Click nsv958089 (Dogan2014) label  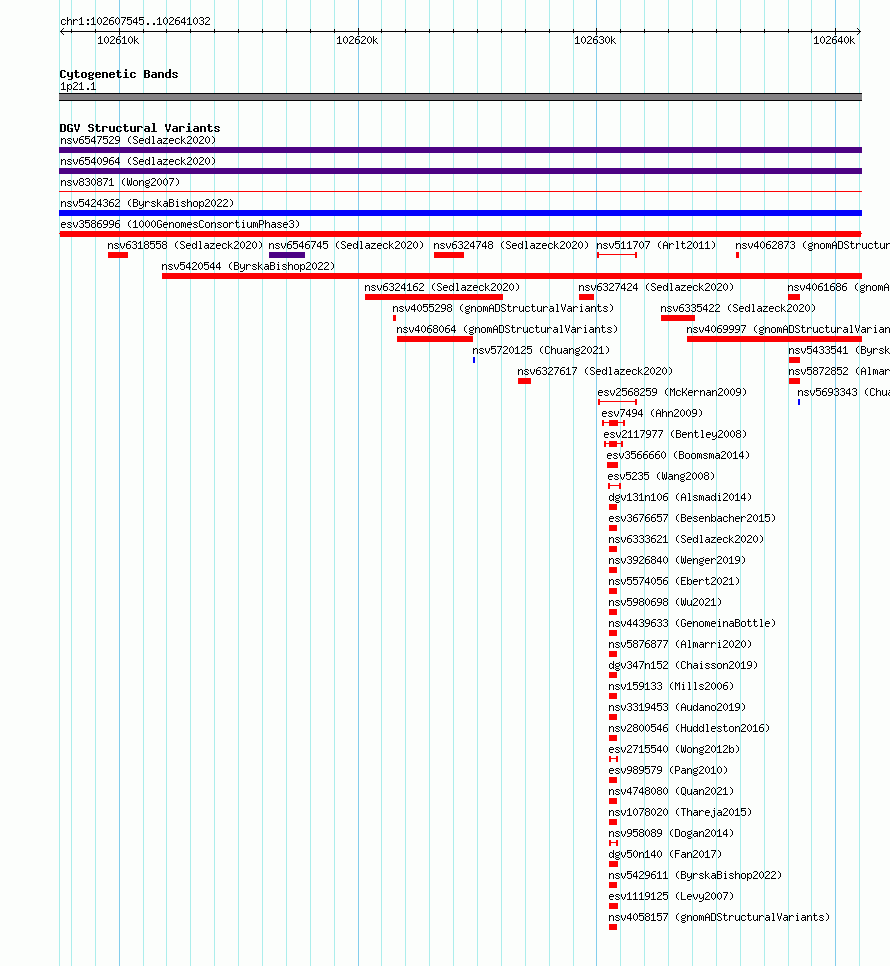click(x=671, y=832)
